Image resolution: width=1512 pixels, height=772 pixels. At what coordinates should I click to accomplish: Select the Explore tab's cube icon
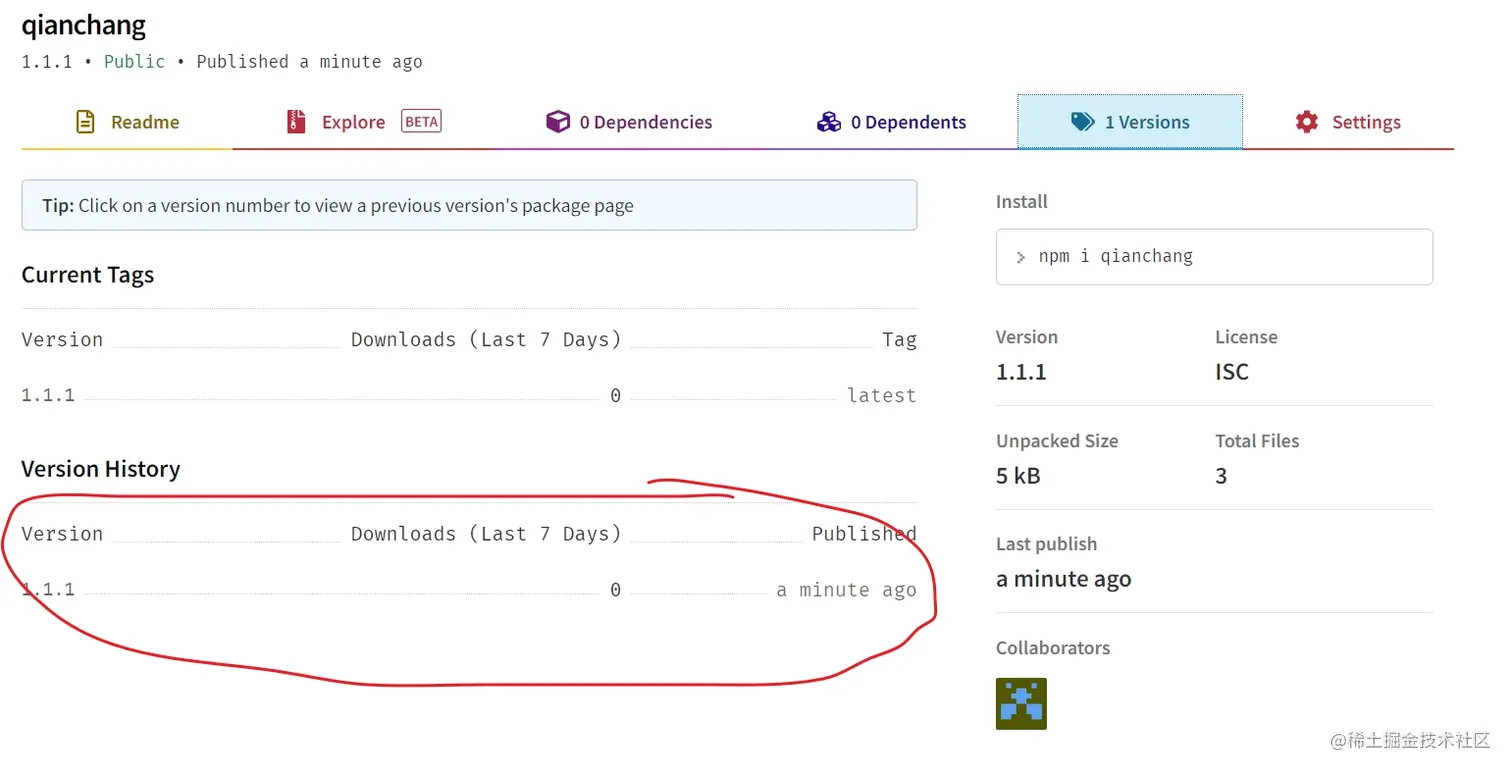pos(296,121)
